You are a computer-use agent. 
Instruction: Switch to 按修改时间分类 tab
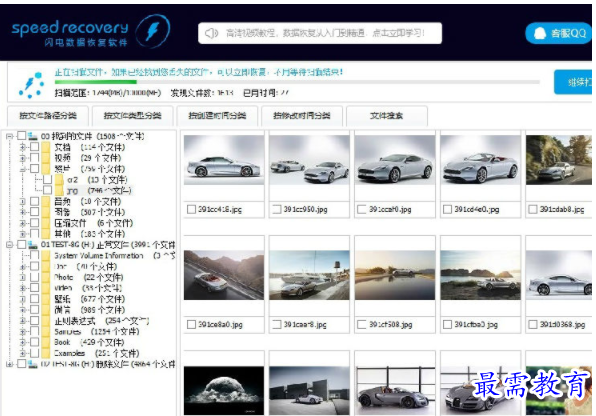[302, 116]
